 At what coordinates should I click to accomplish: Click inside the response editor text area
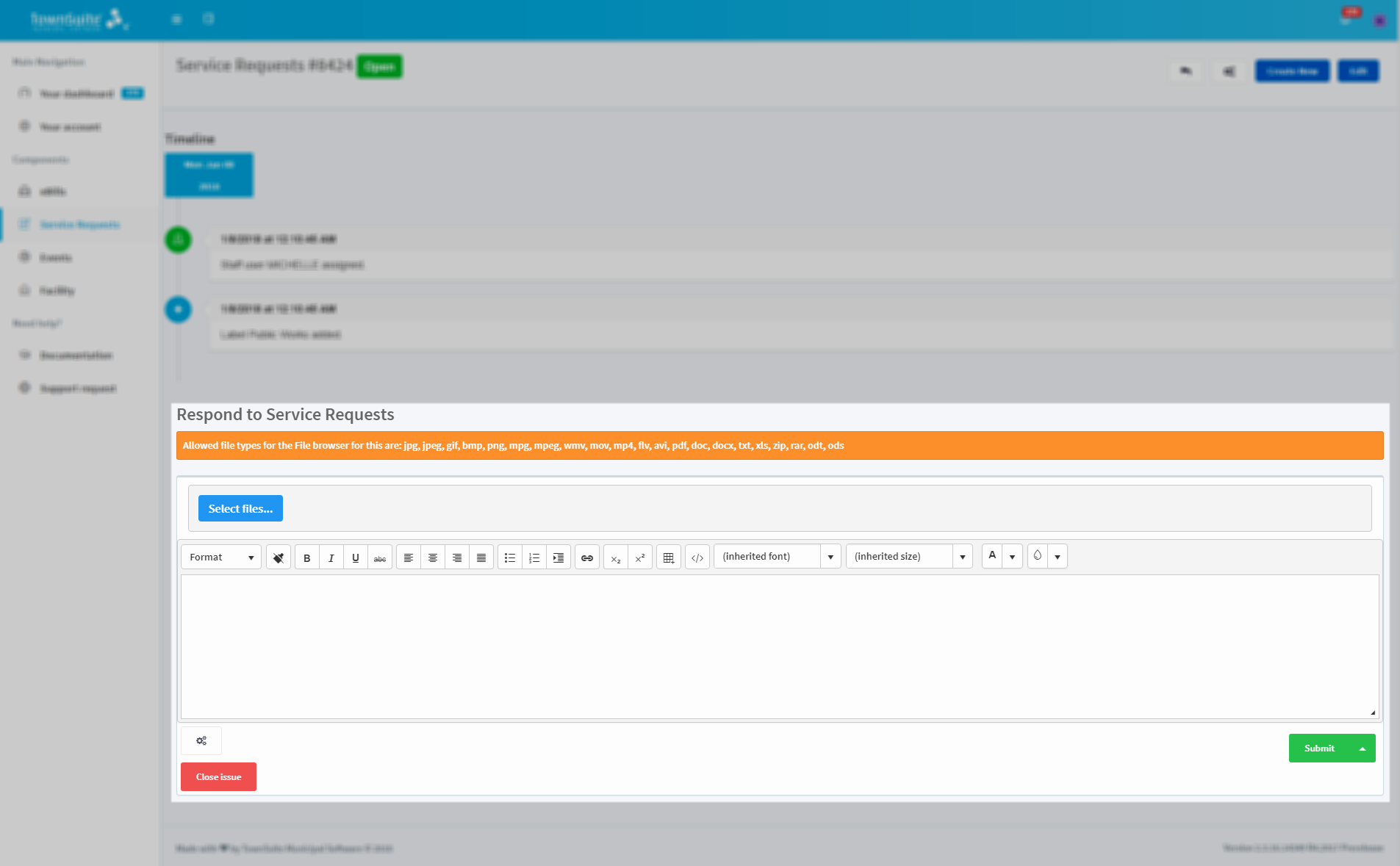(x=780, y=646)
